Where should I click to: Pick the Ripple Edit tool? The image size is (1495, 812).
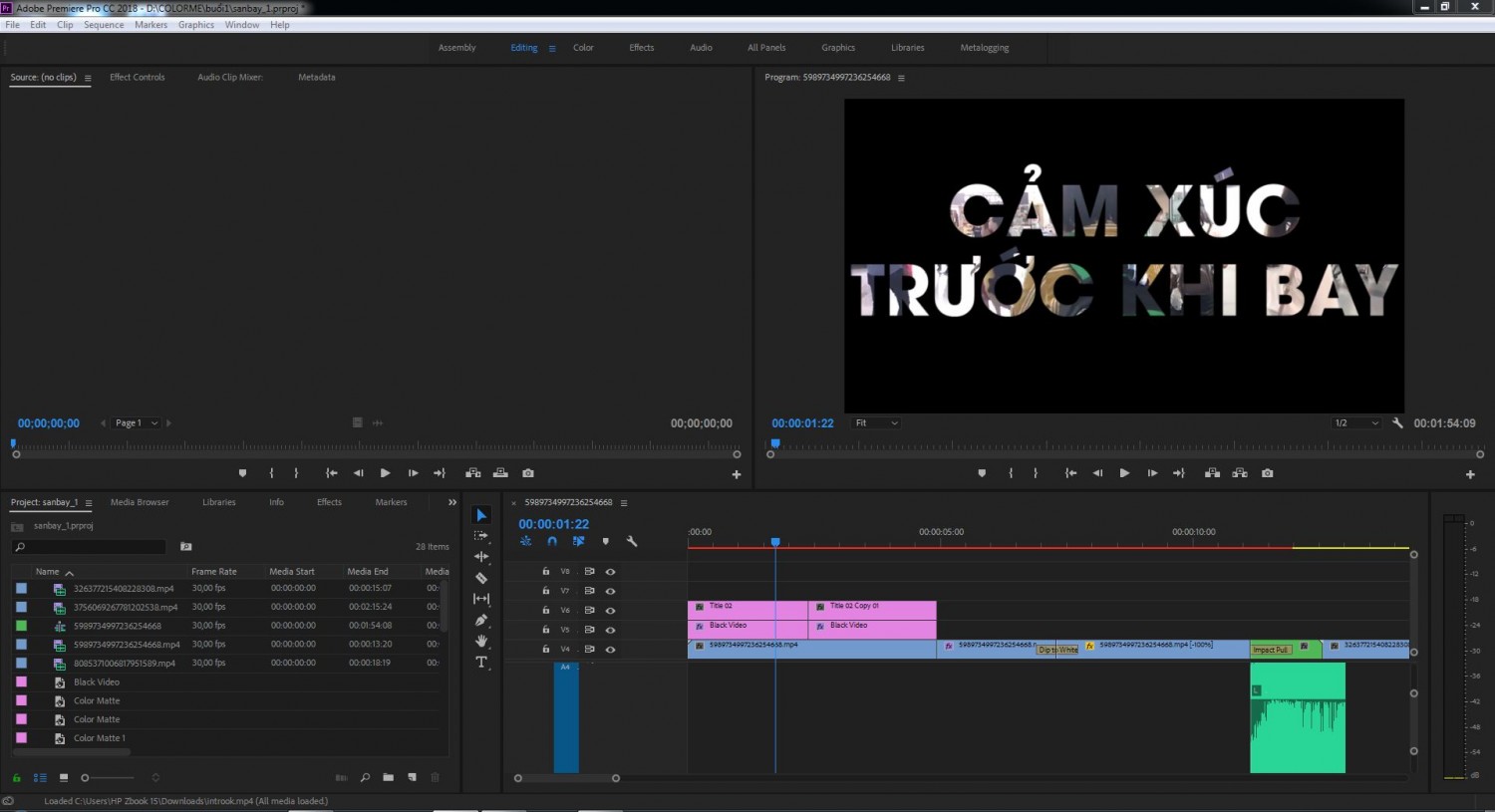pyautogui.click(x=481, y=557)
